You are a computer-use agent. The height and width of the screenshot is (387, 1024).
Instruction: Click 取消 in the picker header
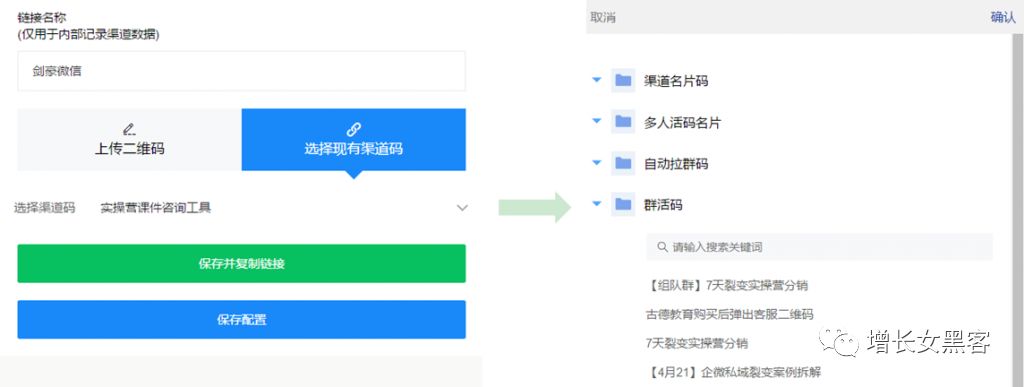click(603, 18)
